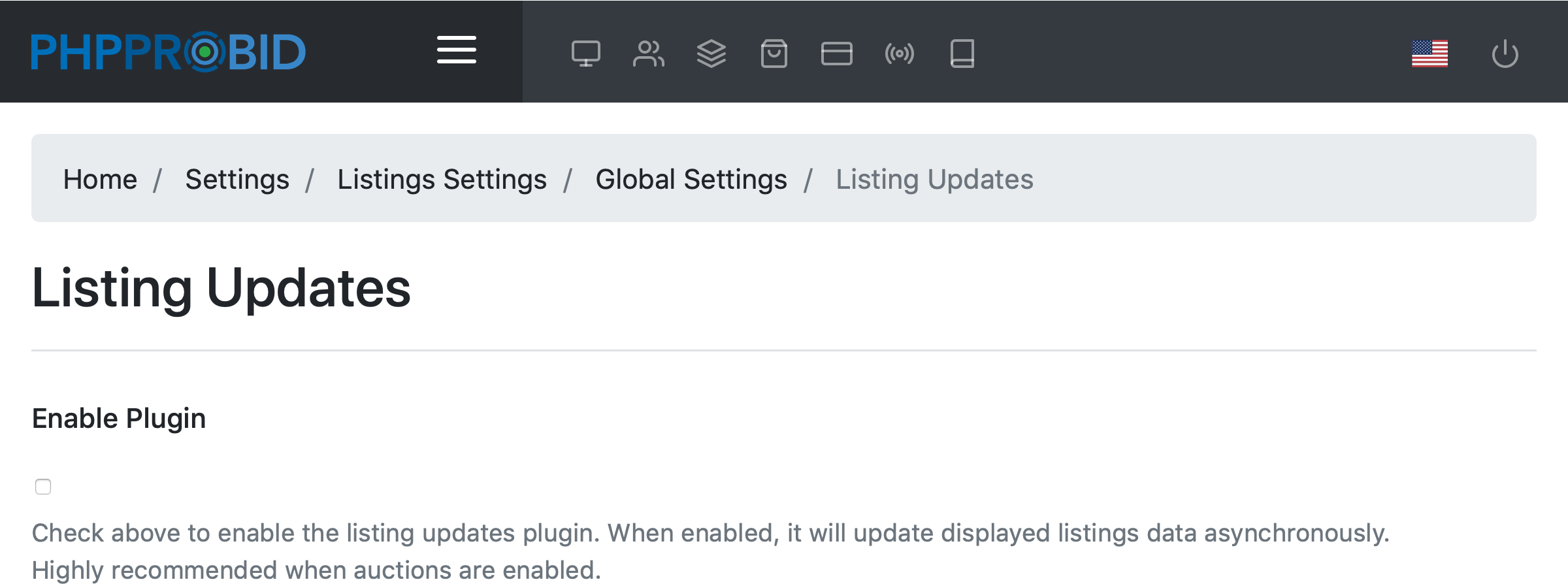1568x584 pixels.
Task: Open the shopping bag icon
Action: click(774, 54)
